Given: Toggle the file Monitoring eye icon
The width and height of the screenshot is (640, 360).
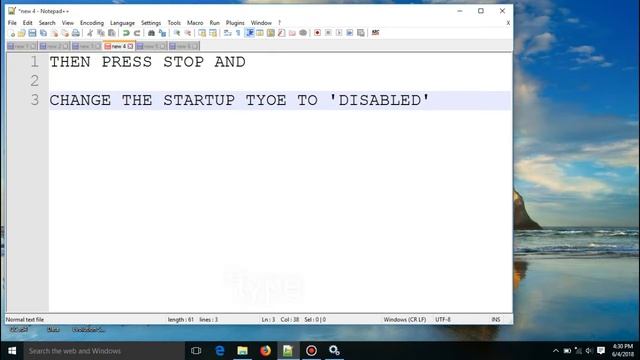Looking at the screenshot, I should pyautogui.click(x=303, y=33).
